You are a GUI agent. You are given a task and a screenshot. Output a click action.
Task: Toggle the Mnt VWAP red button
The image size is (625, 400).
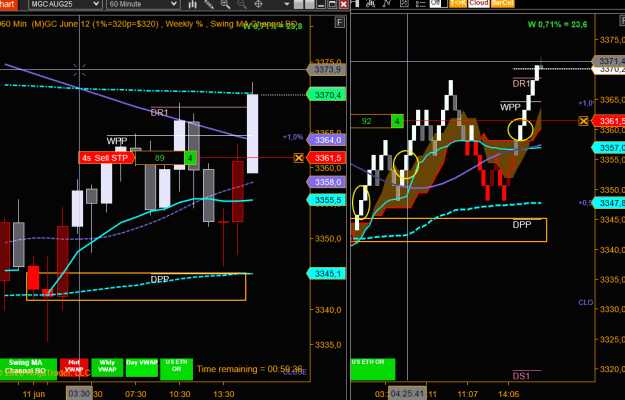click(74, 367)
